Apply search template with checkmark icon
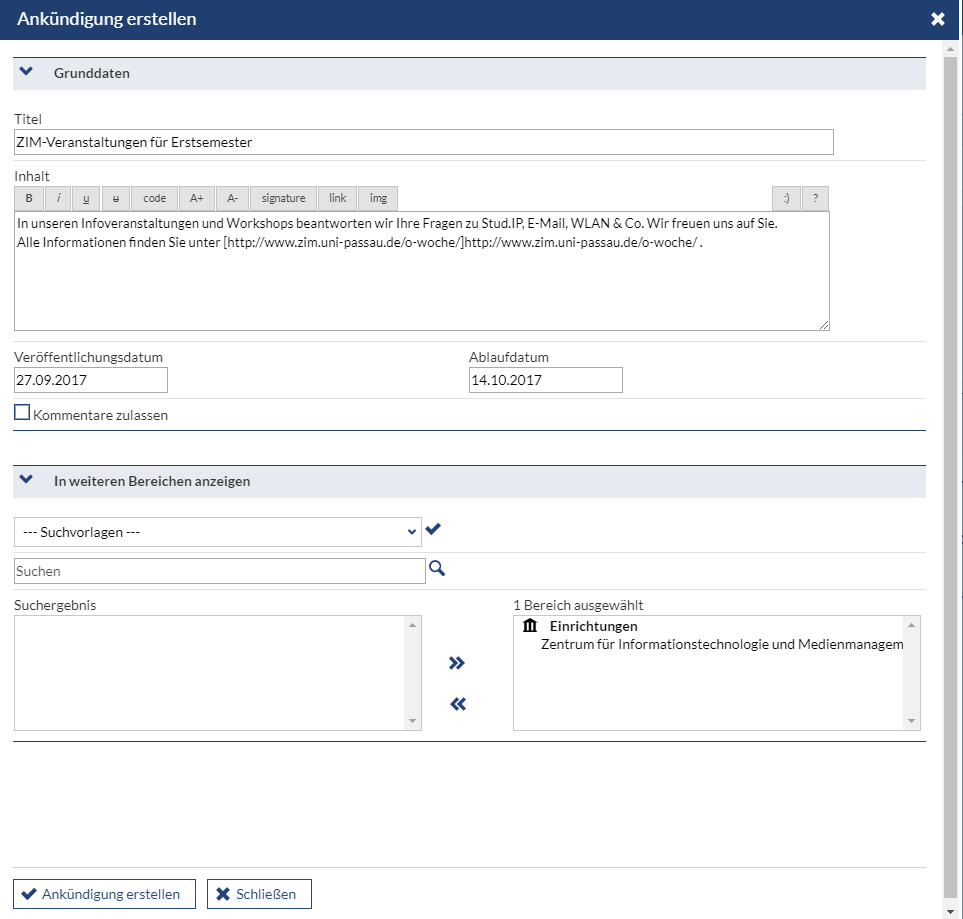The width and height of the screenshot is (963, 919). (x=433, y=529)
